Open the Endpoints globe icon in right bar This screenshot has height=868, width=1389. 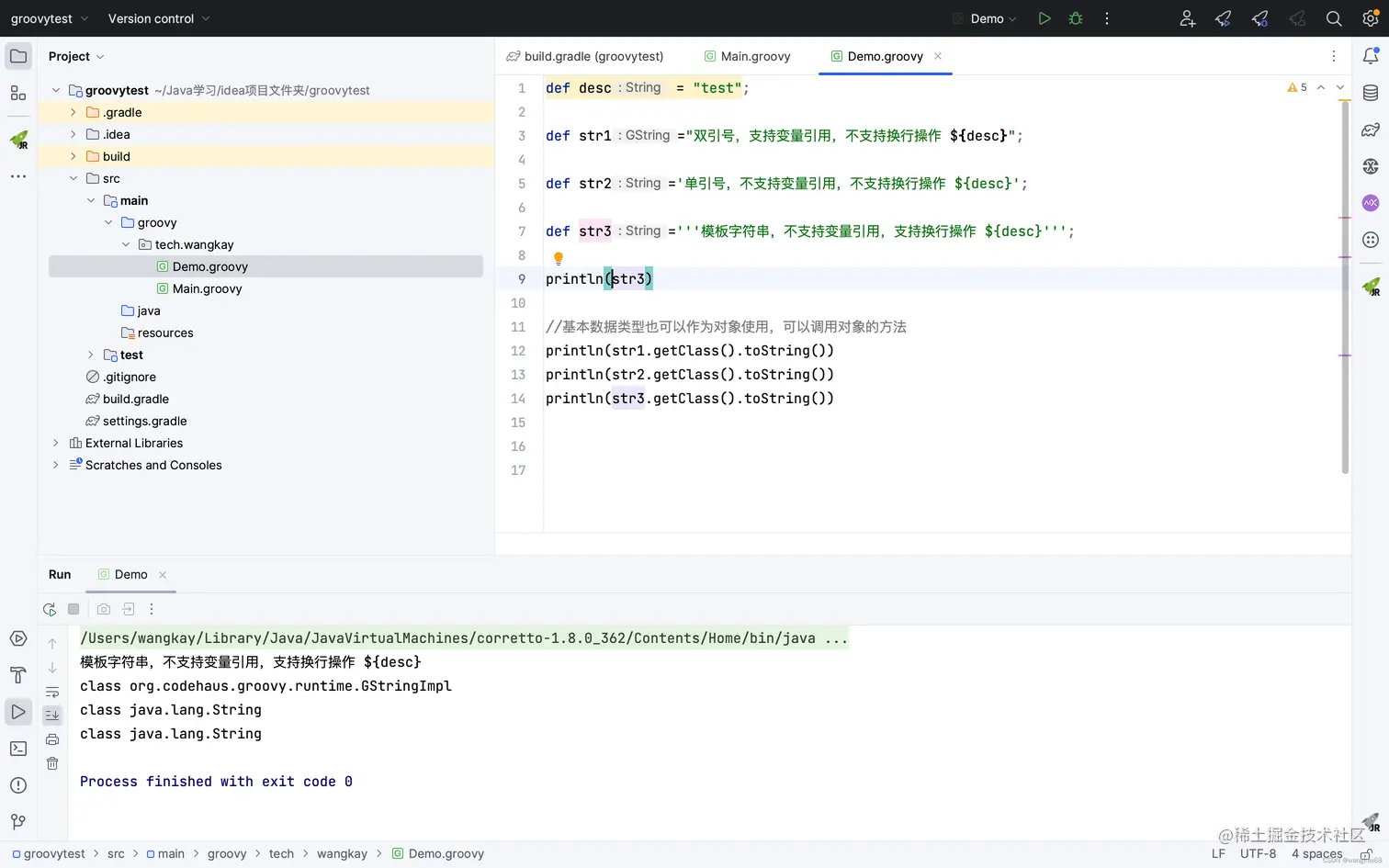point(1371,166)
